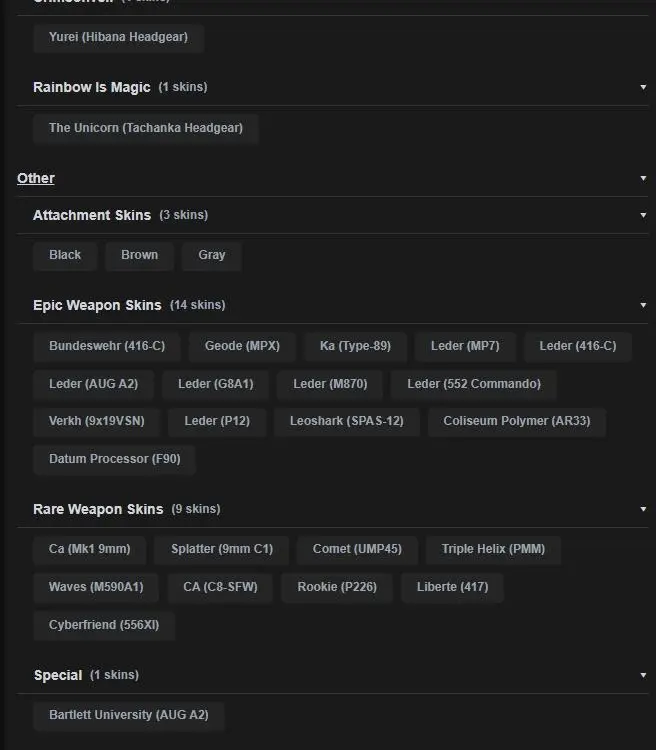Image resolution: width=656 pixels, height=750 pixels.
Task: Choose the Black attachment skin
Action: [65, 255]
